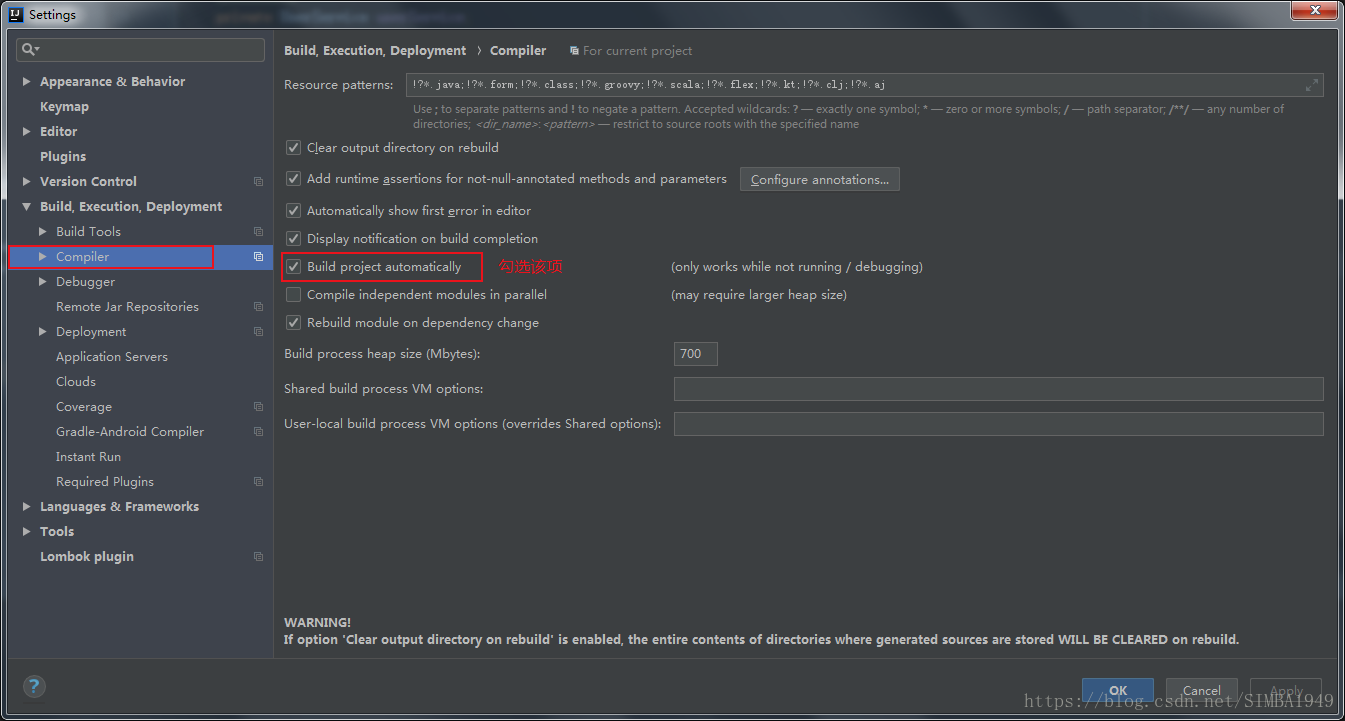
Task: Click User-local build process VM options field
Action: 999,424
